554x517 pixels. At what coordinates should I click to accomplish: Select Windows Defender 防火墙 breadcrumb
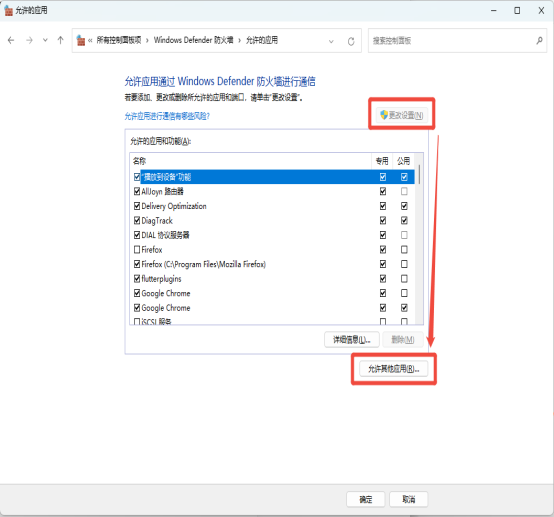click(194, 40)
